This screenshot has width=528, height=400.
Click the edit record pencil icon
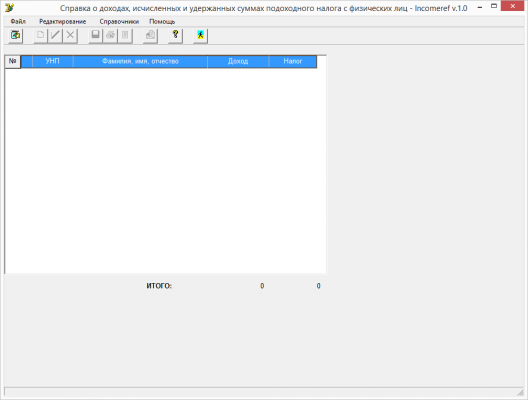pos(55,35)
